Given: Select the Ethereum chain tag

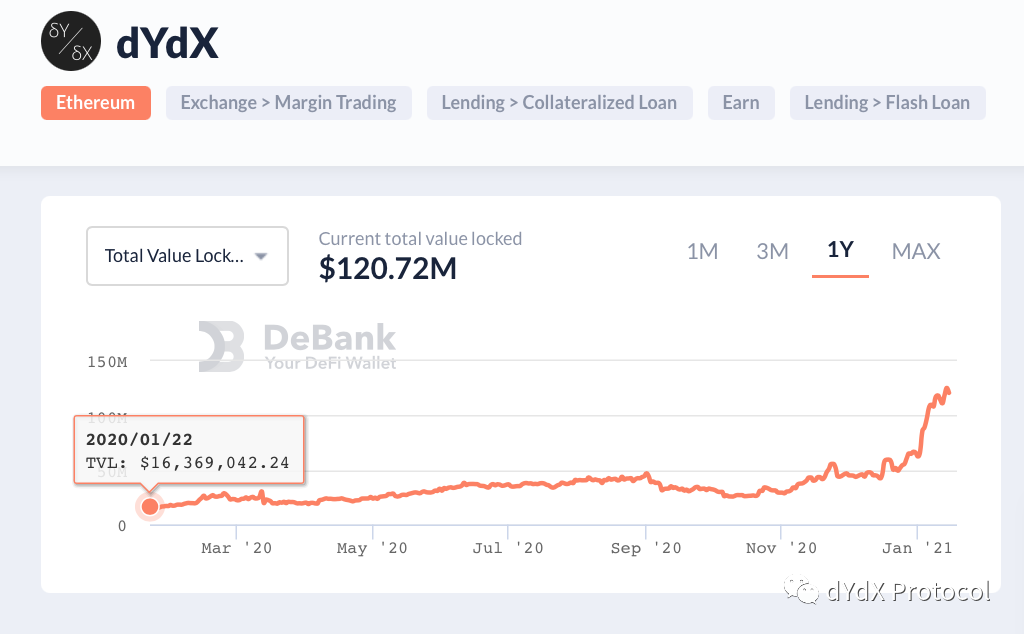Looking at the screenshot, I should (96, 103).
